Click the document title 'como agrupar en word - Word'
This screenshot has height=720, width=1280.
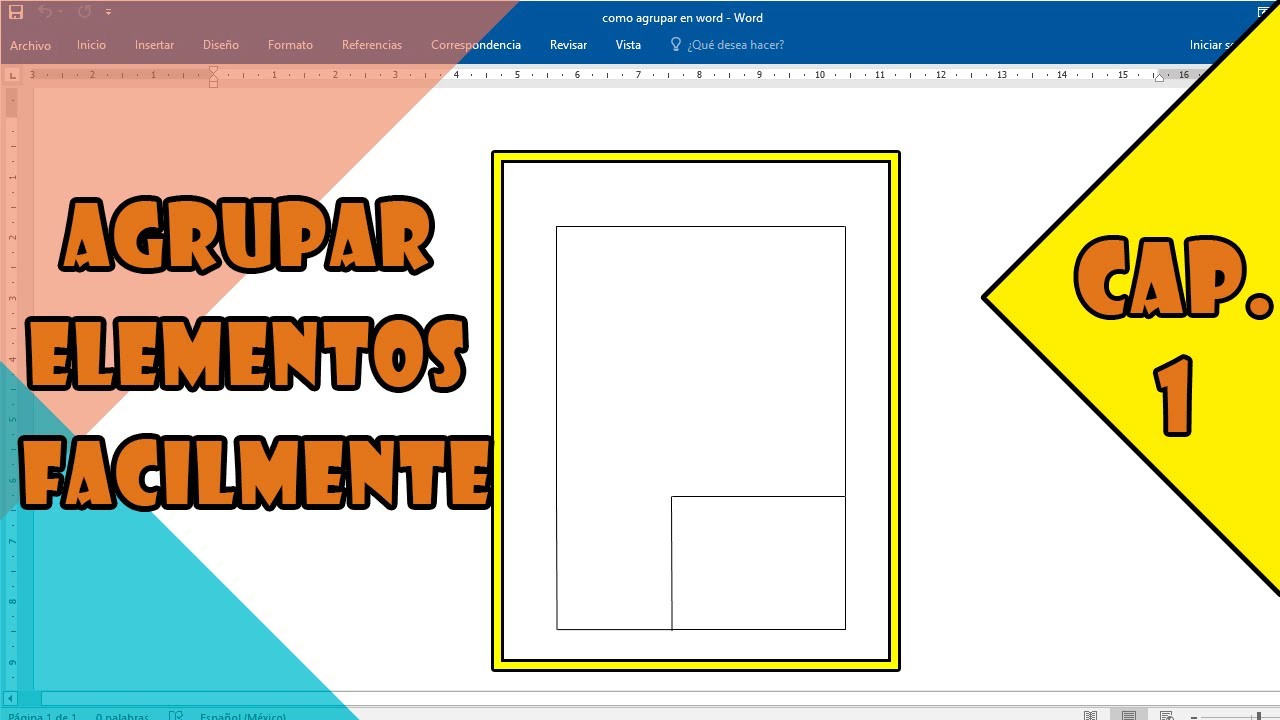coord(682,18)
